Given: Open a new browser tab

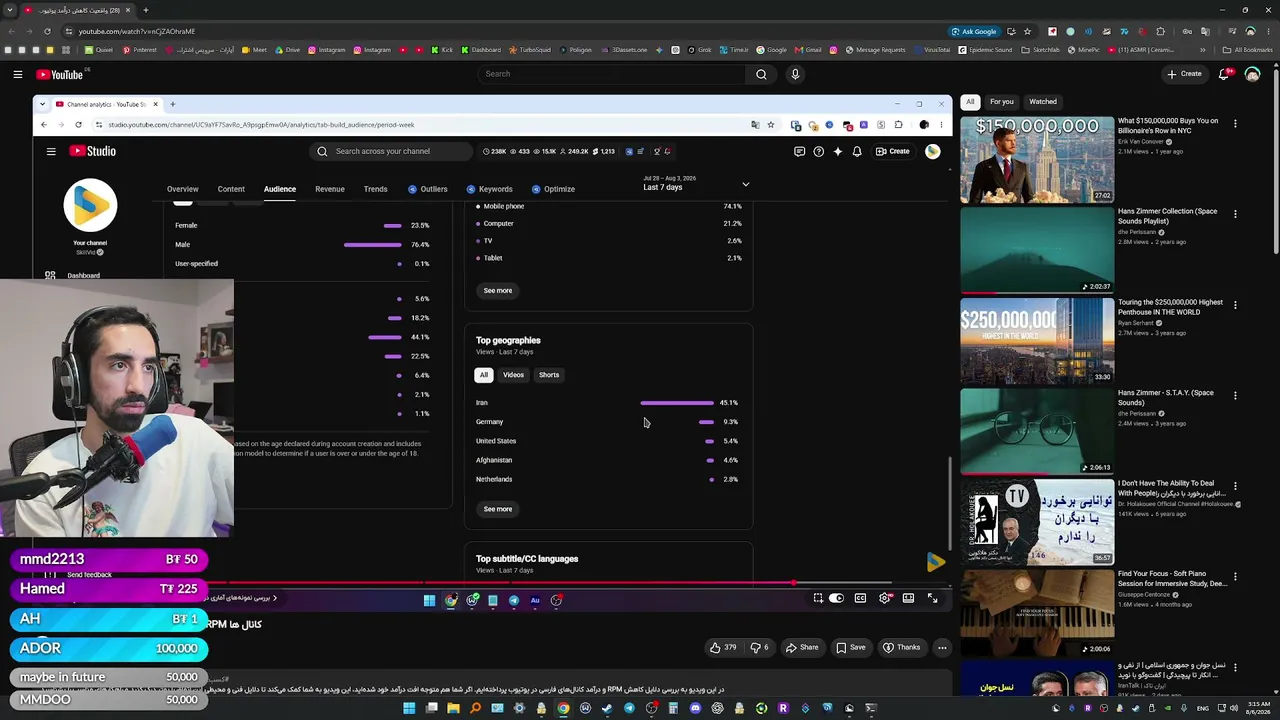Looking at the screenshot, I should click(145, 10).
